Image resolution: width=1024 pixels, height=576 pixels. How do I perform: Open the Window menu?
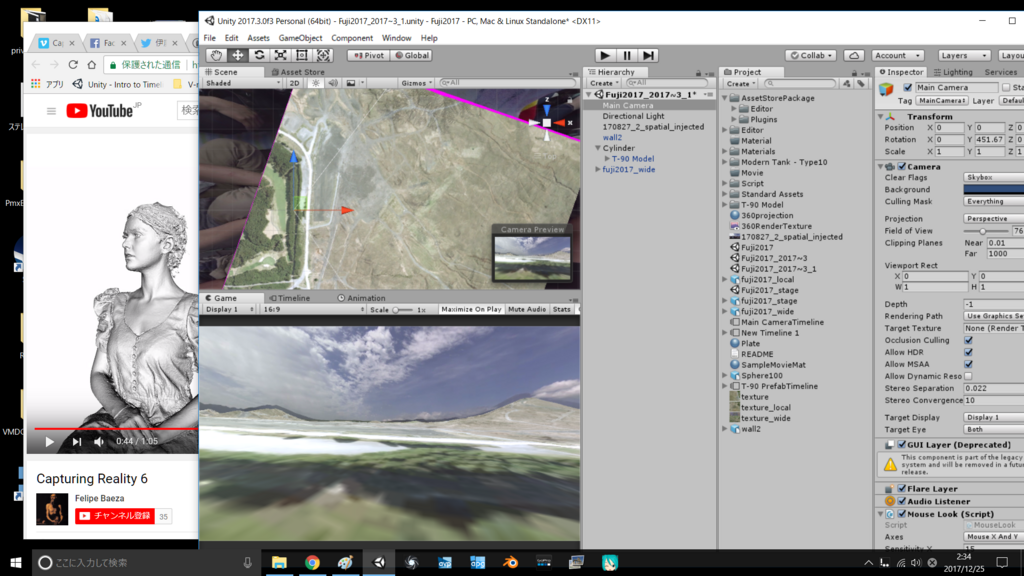point(396,39)
